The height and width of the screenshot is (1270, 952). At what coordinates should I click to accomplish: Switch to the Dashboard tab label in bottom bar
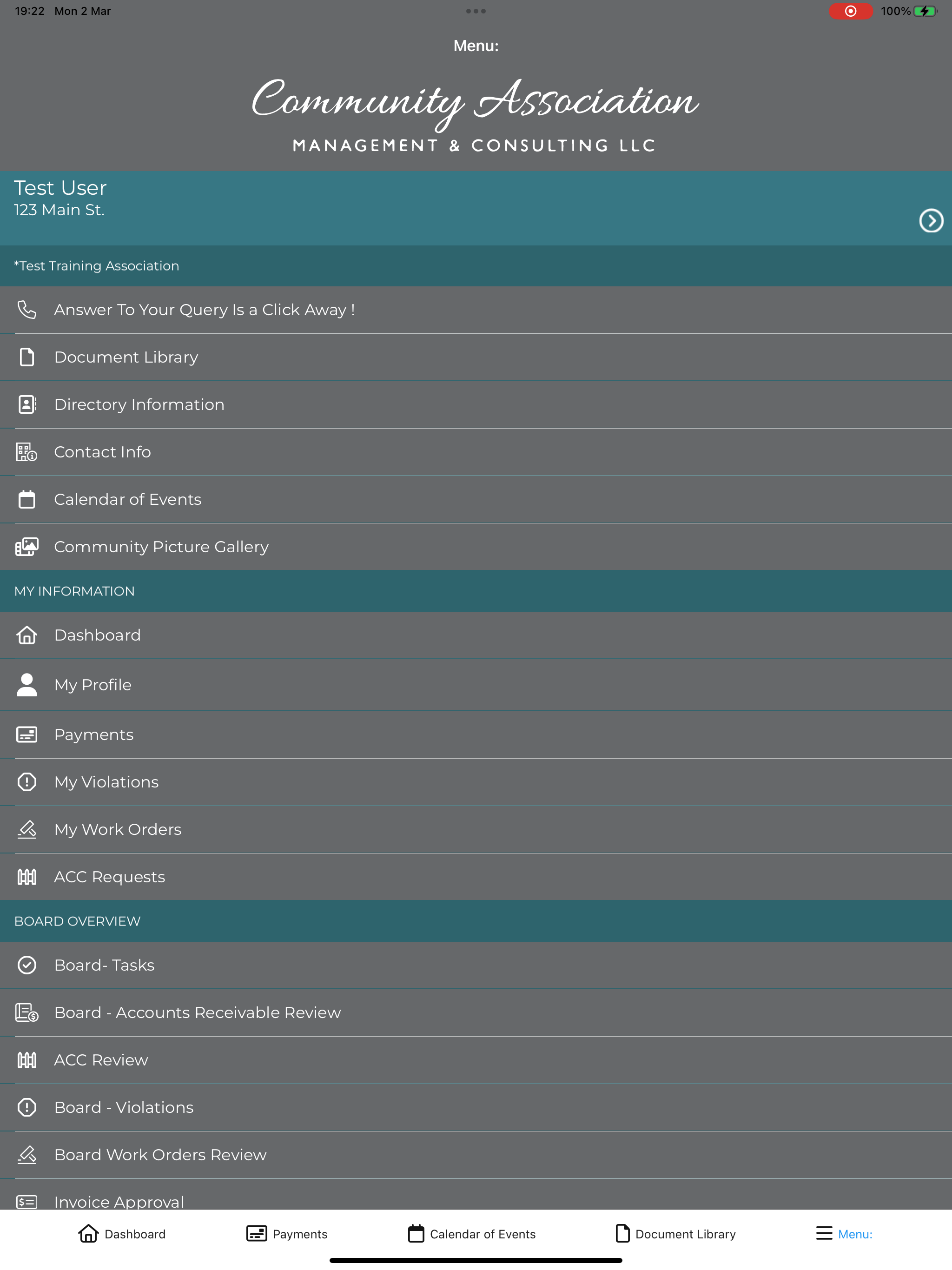tap(135, 1234)
